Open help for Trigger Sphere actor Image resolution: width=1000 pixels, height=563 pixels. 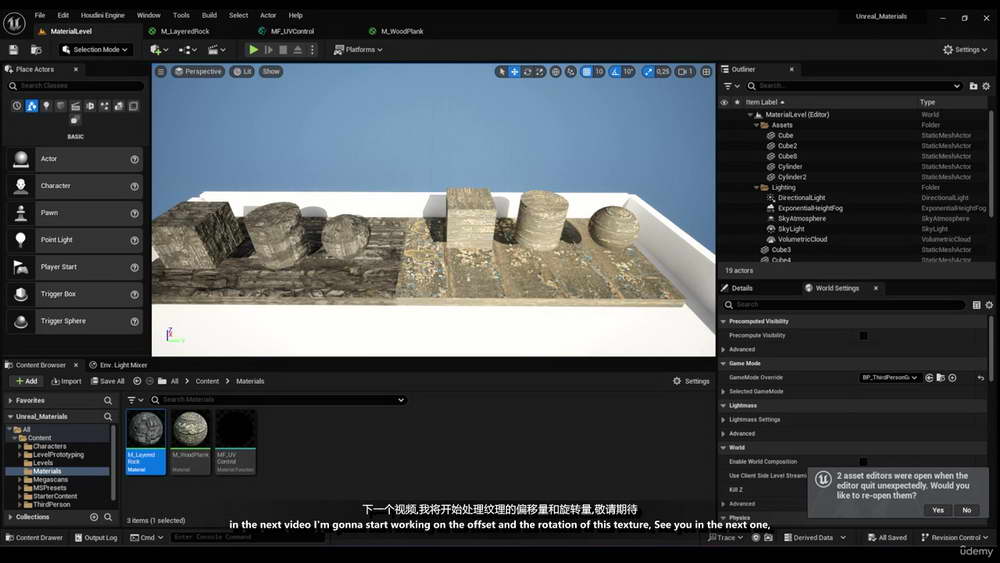point(135,321)
